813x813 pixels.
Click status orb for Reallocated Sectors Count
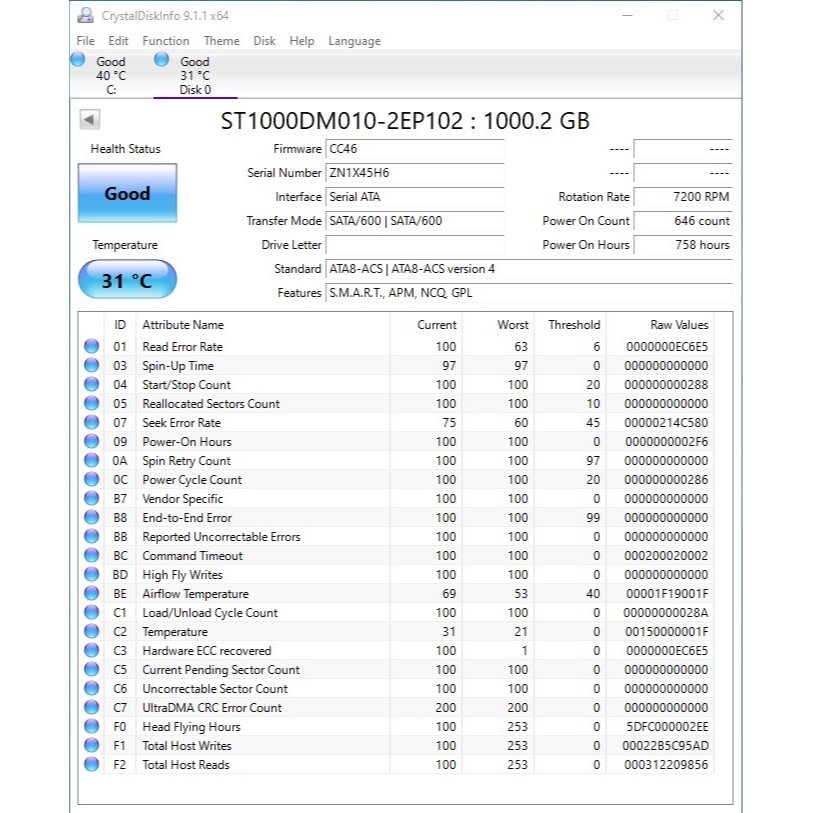click(92, 403)
